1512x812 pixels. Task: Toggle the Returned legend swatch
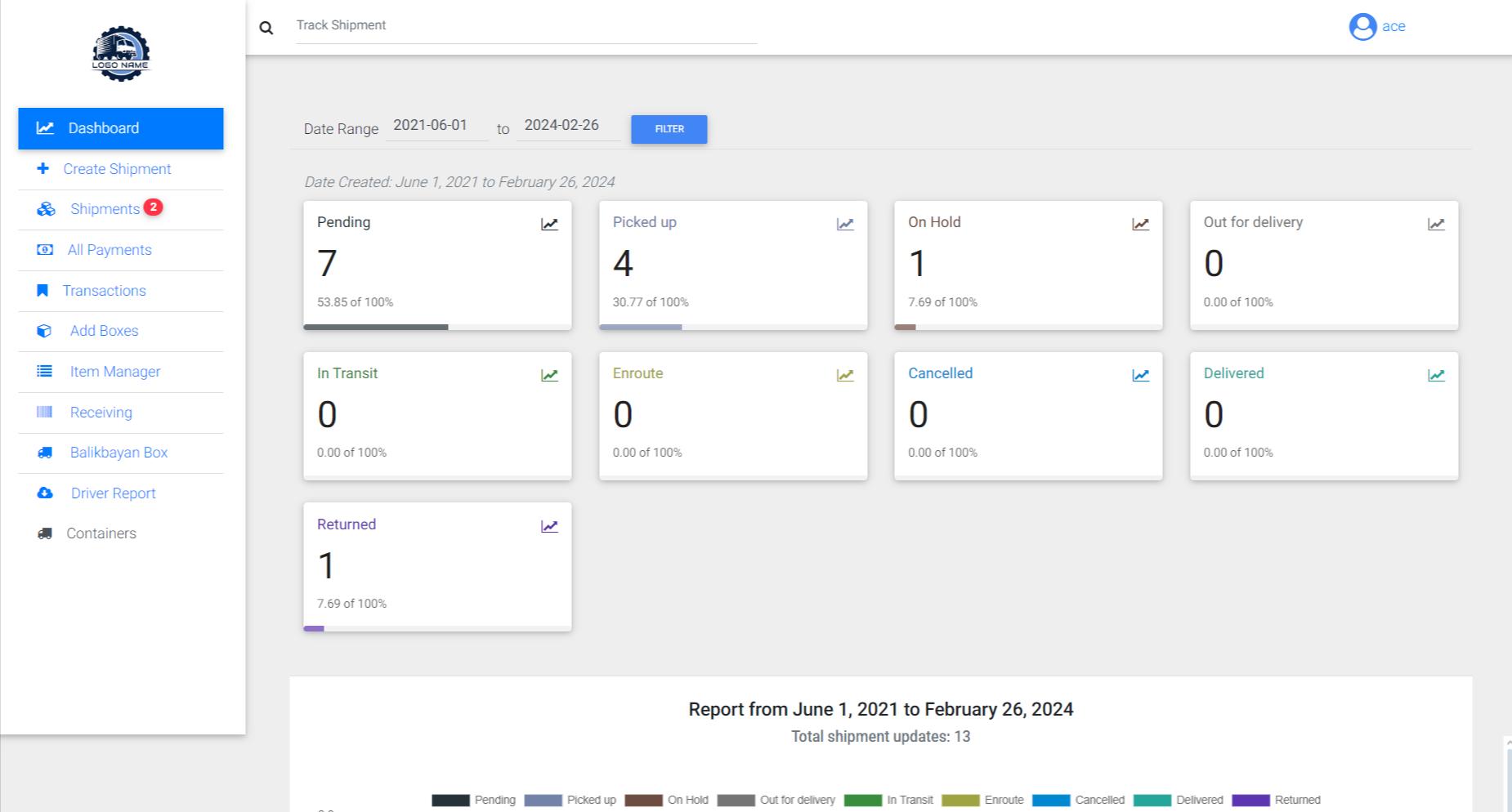(1250, 801)
